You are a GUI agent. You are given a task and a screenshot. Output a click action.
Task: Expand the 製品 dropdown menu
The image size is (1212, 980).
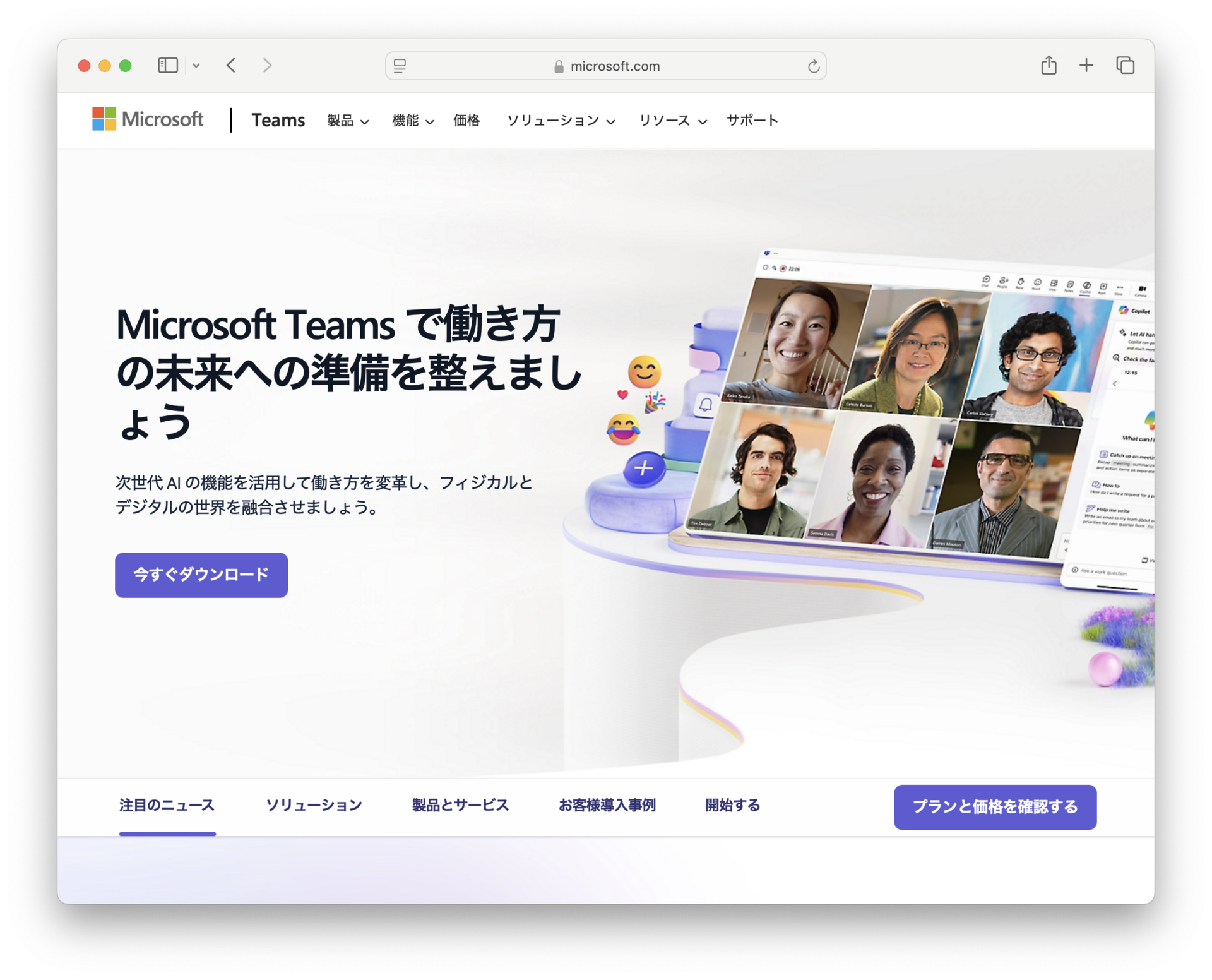(x=348, y=120)
